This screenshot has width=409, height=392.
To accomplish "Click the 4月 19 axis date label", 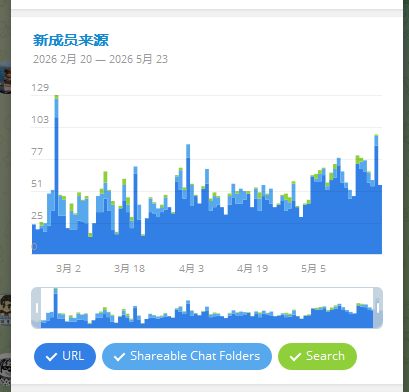I will (252, 269).
